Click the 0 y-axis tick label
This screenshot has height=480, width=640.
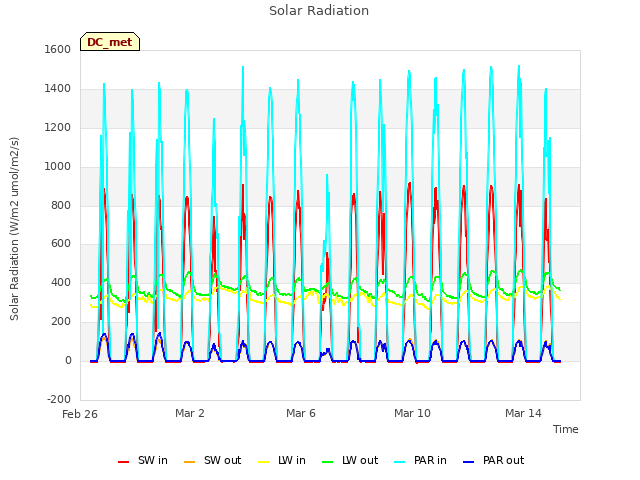point(68,360)
